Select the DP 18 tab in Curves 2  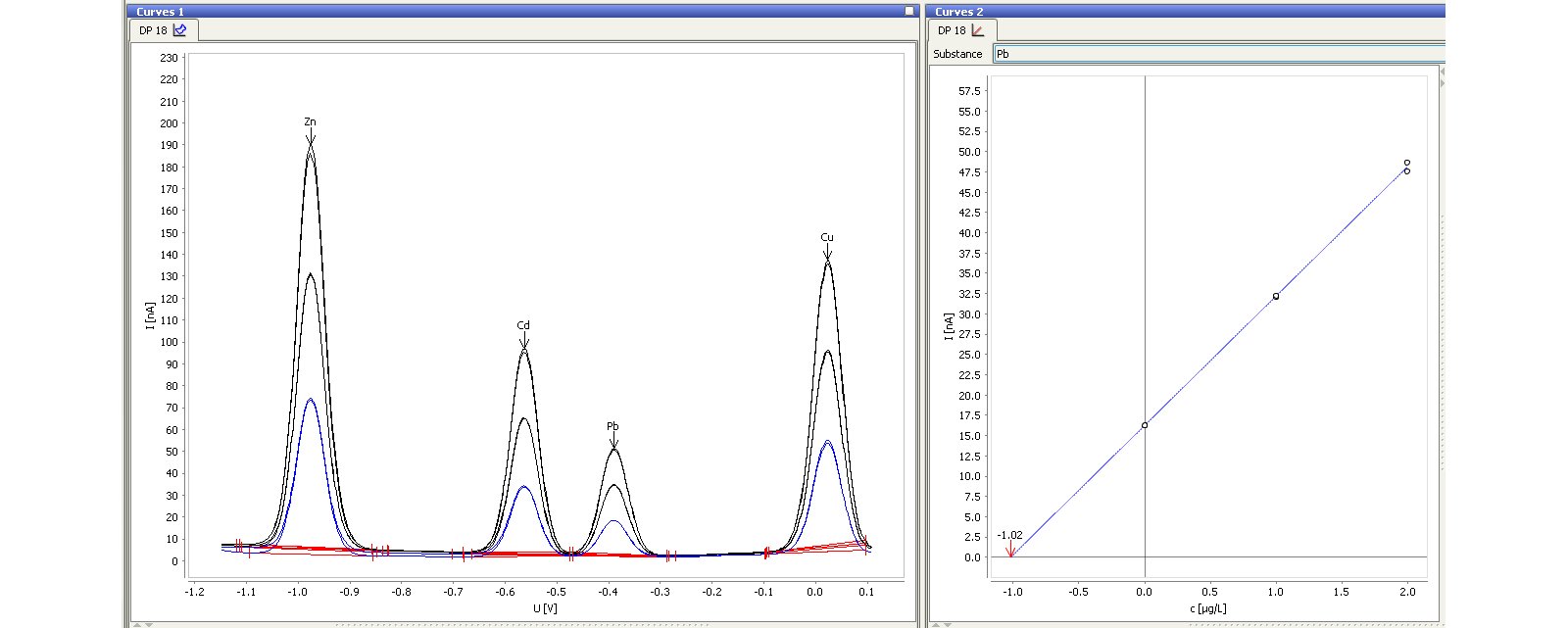pos(961,30)
